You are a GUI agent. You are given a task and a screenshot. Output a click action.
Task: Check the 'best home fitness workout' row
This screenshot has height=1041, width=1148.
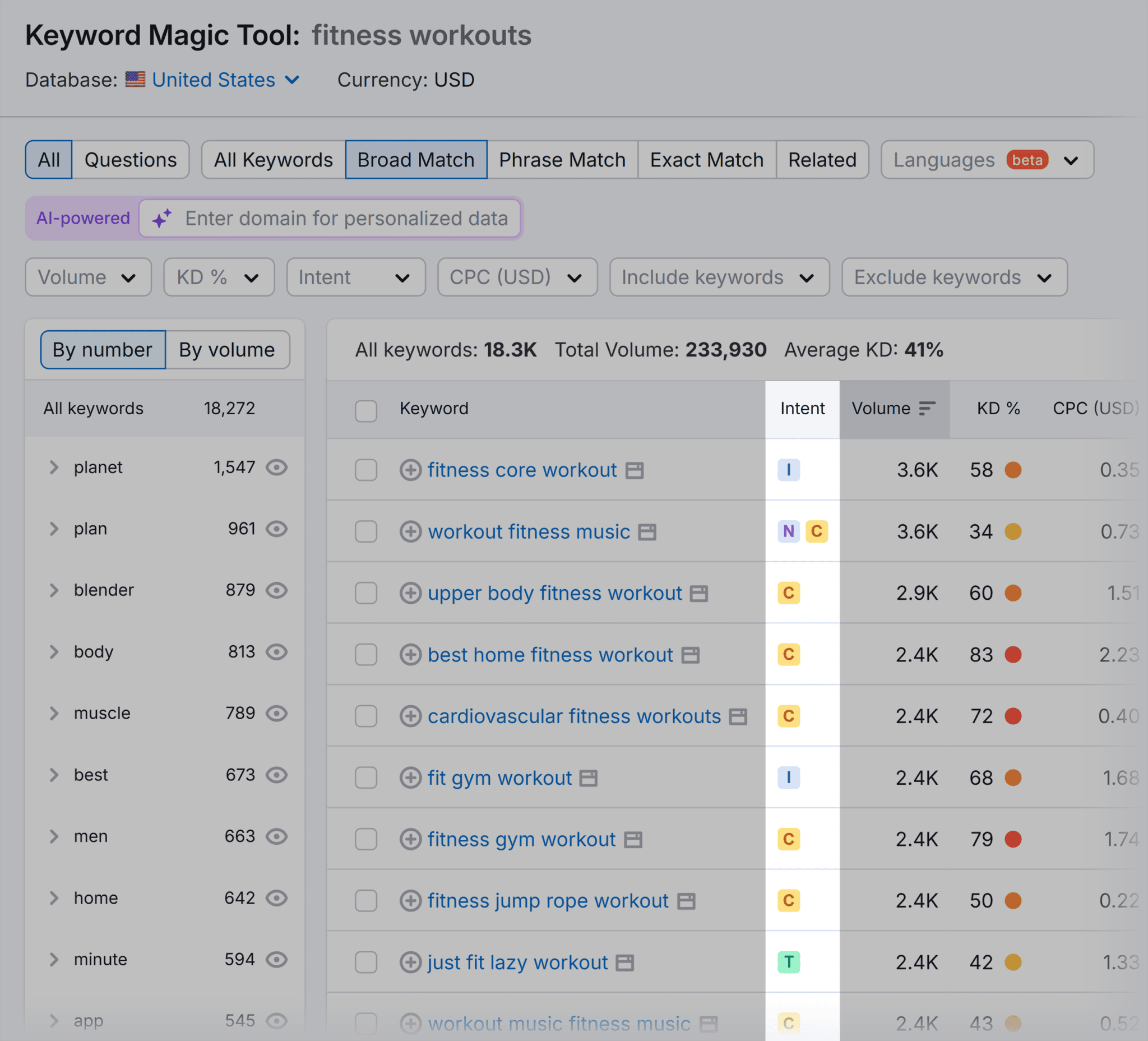coord(366,654)
